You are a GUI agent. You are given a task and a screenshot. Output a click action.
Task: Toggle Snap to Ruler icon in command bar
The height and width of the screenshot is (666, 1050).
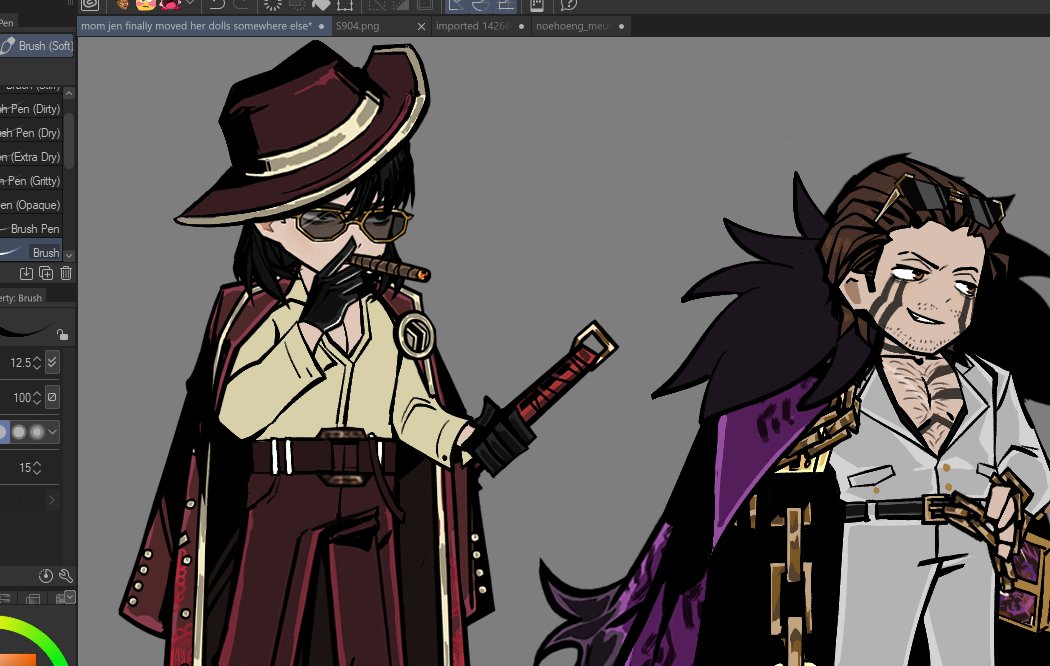(x=456, y=5)
